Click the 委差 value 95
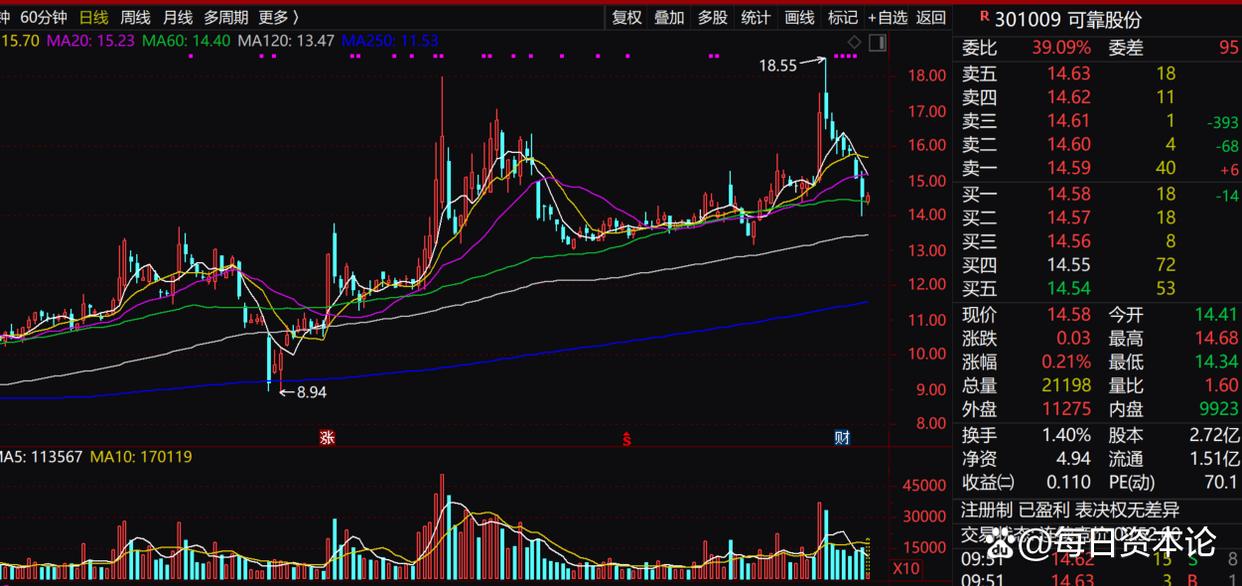Screen dimensions: 1242x586 (1228, 48)
